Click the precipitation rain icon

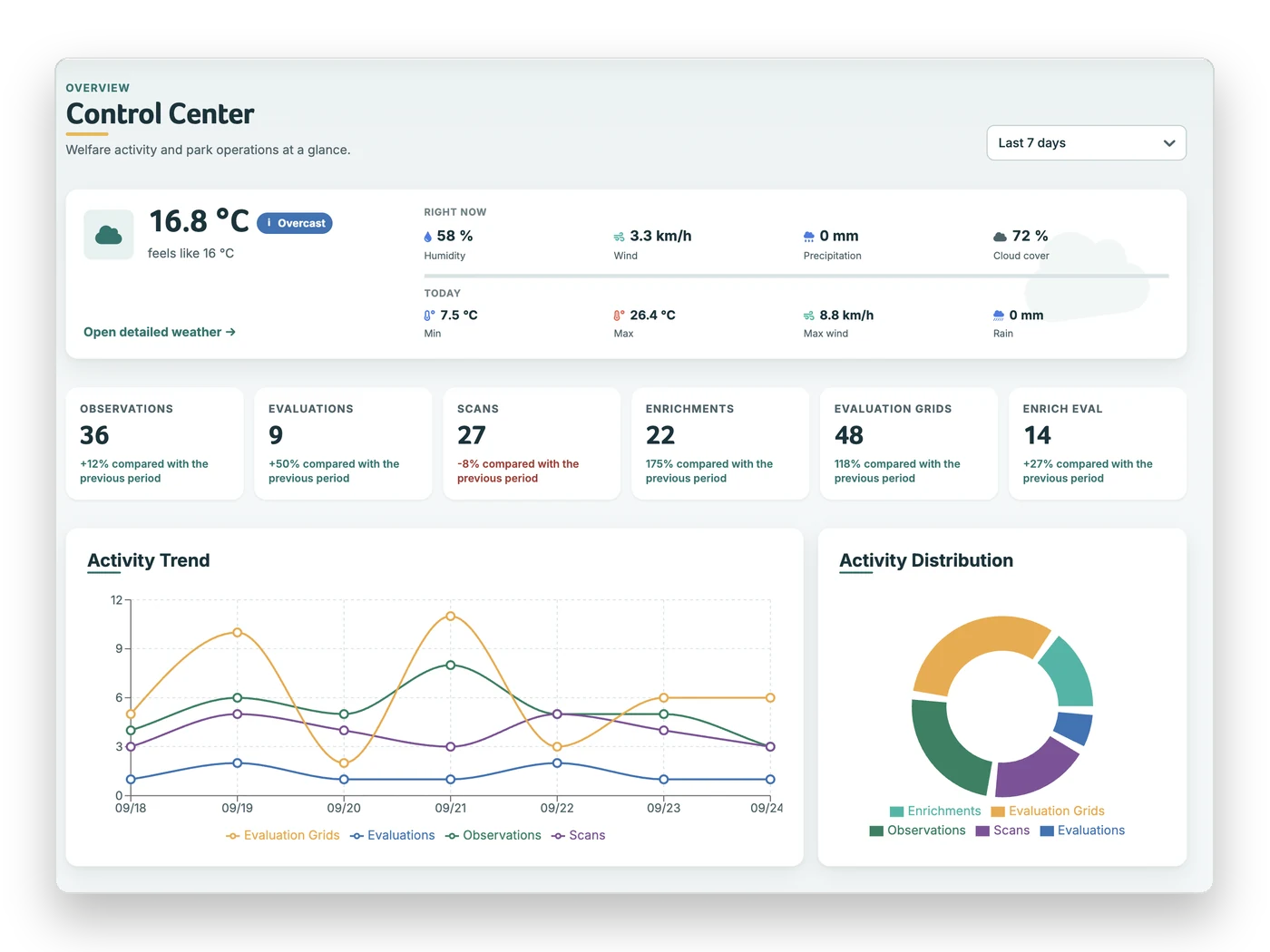point(808,237)
